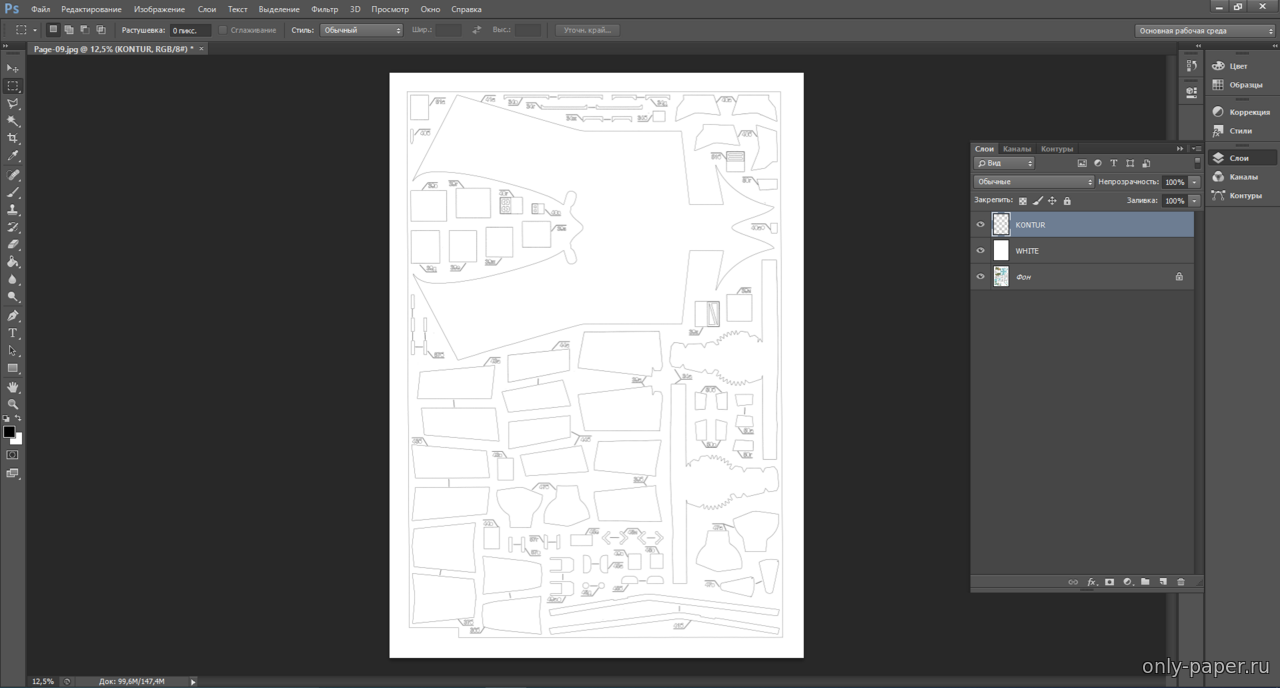Select the Magic Wand tool

pyautogui.click(x=13, y=121)
